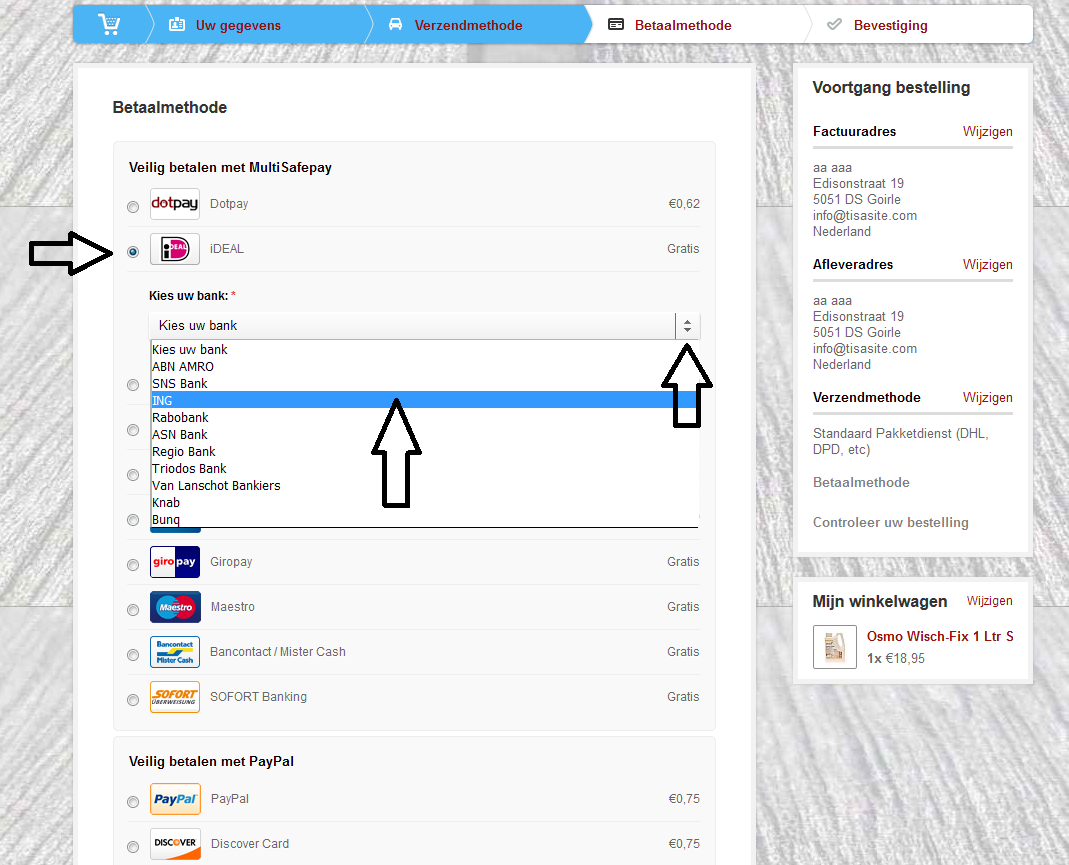Screen dimensions: 1069x865
Task: Choose ASN Bank from the bank list
Action: (x=425, y=434)
